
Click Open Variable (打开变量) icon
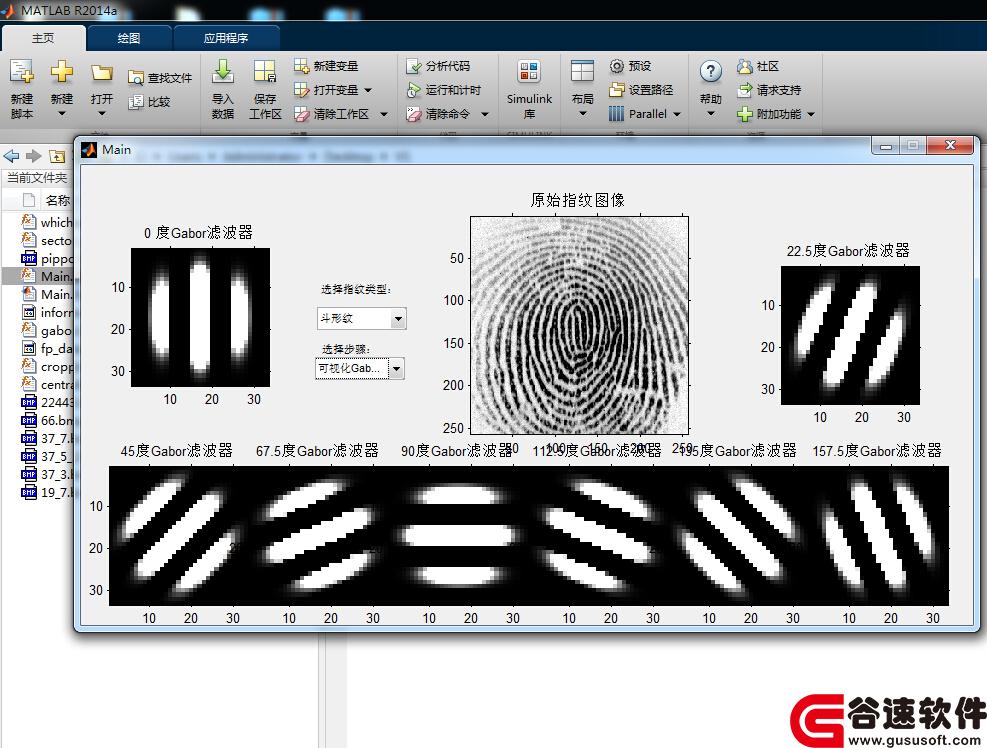pyautogui.click(x=302, y=90)
